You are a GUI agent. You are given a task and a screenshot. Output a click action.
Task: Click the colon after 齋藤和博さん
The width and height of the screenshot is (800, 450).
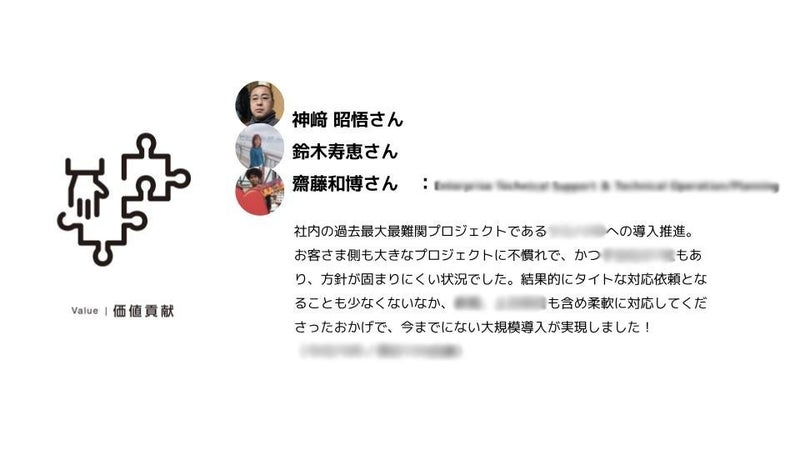pos(424,184)
